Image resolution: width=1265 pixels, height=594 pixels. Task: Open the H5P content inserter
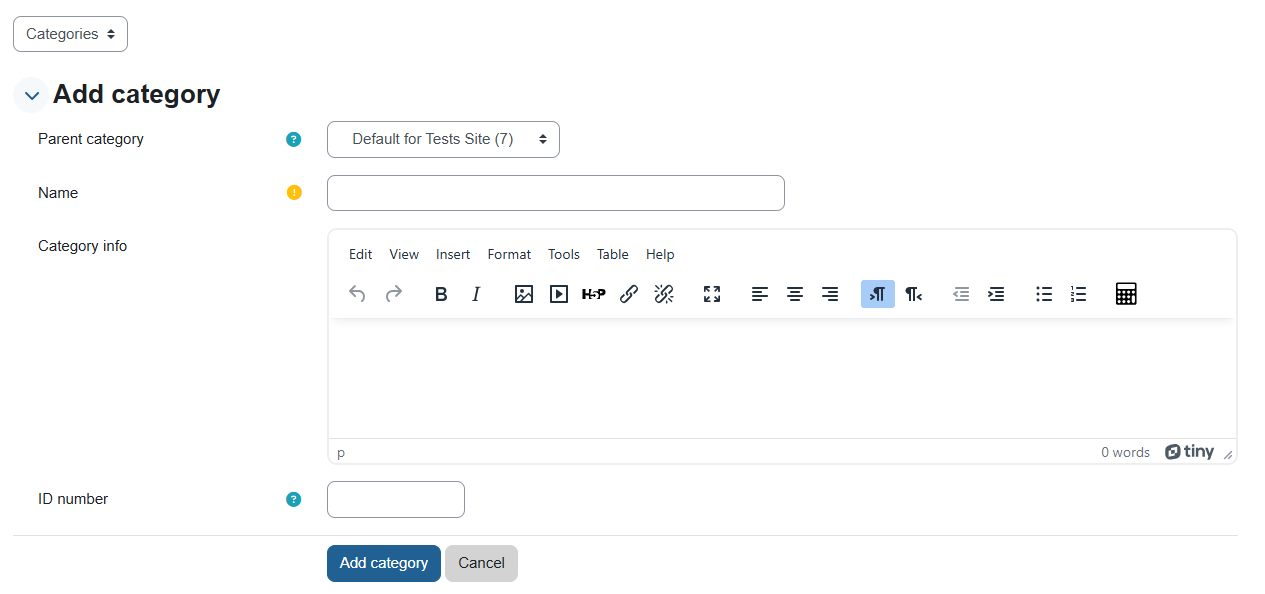tap(594, 294)
